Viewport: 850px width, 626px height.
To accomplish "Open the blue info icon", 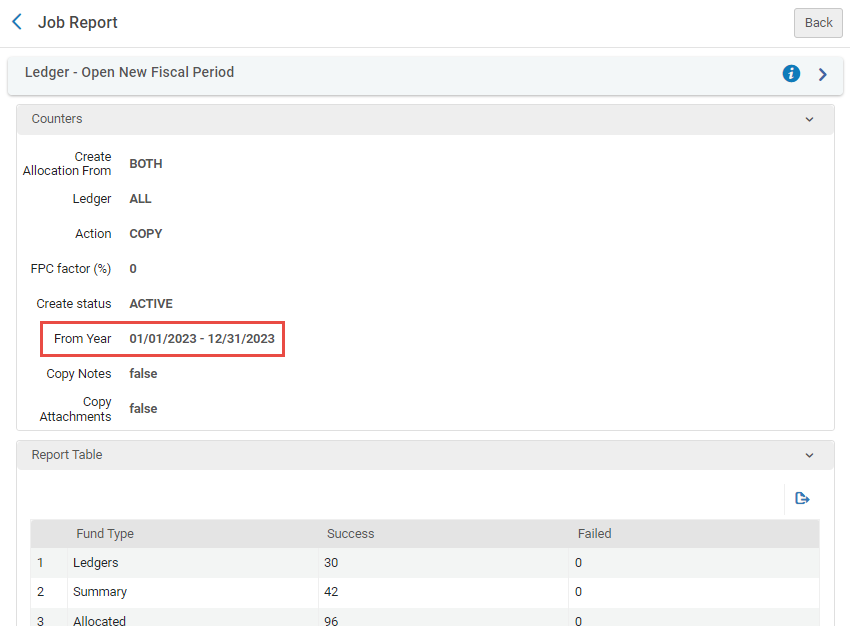I will pos(791,73).
